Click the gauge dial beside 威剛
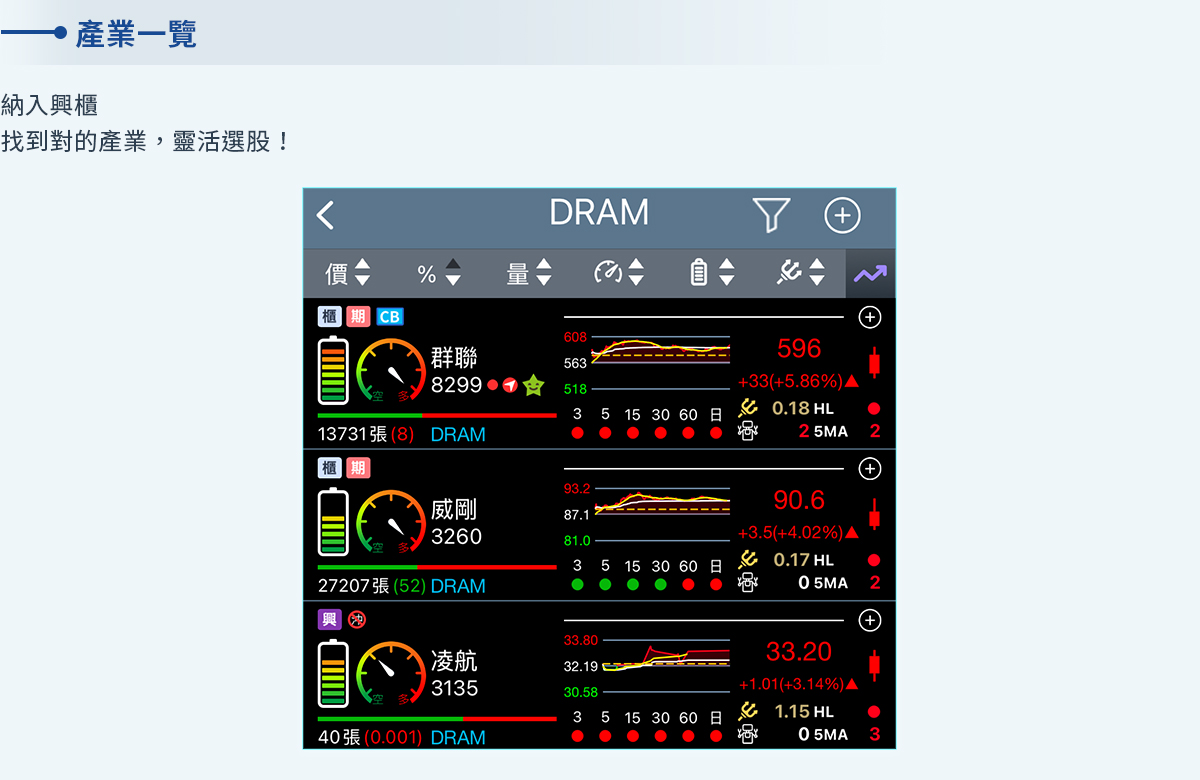Viewport: 1200px width, 780px height. pos(391,522)
